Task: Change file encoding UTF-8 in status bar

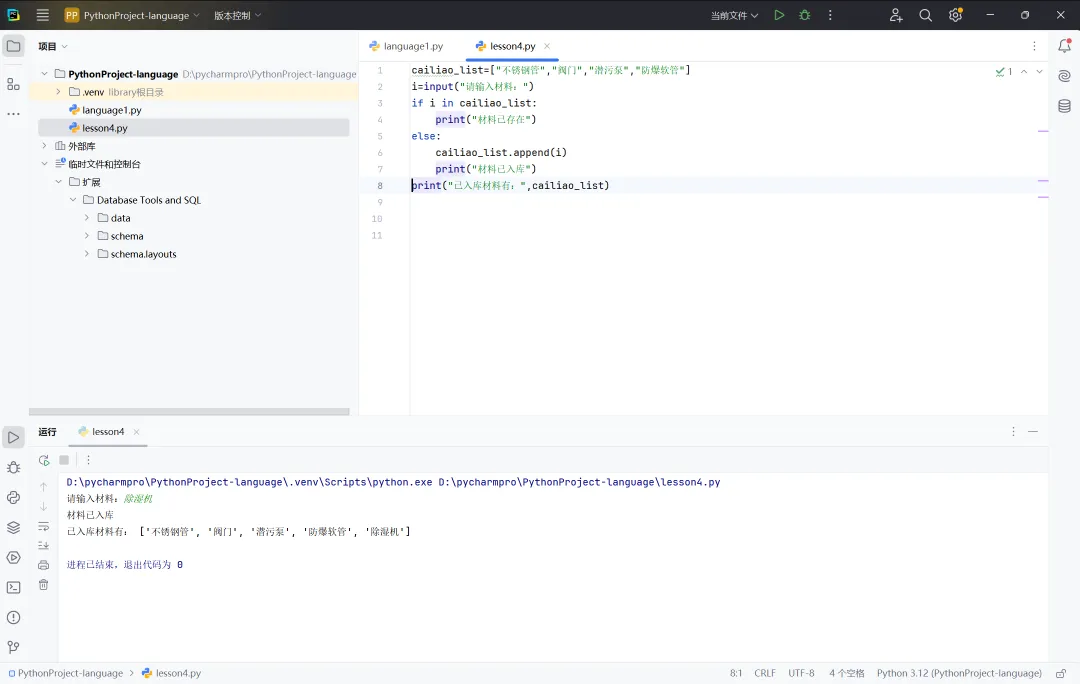Action: click(801, 673)
